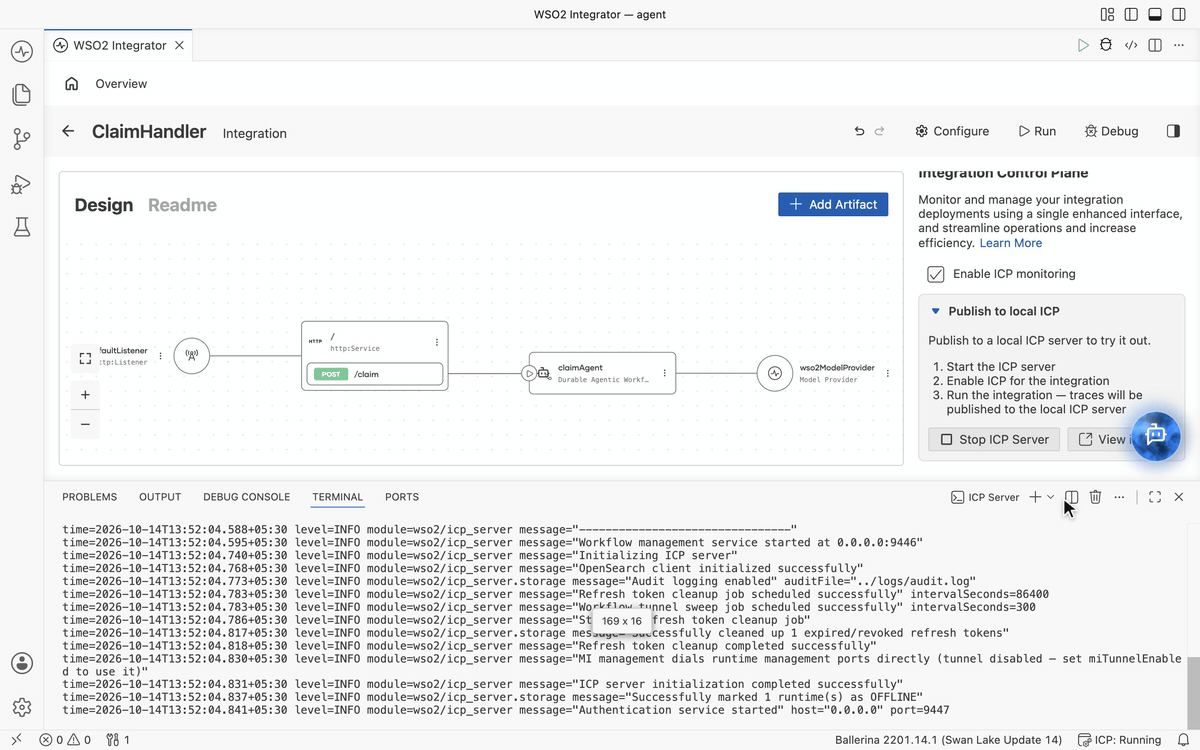Split the editor right

point(1155,45)
